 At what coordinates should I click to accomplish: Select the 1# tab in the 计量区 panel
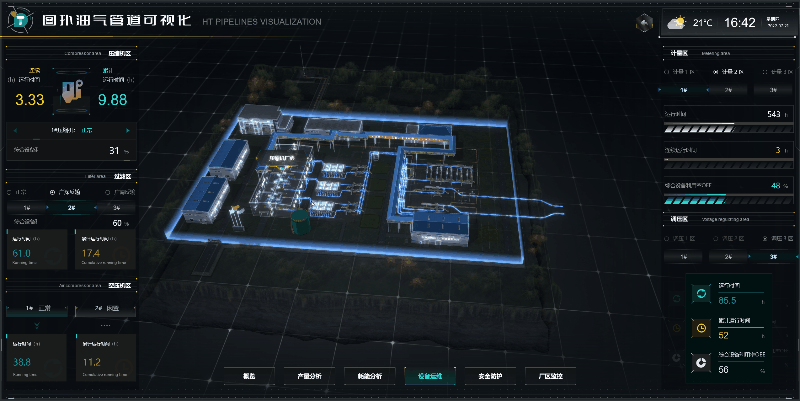point(684,90)
